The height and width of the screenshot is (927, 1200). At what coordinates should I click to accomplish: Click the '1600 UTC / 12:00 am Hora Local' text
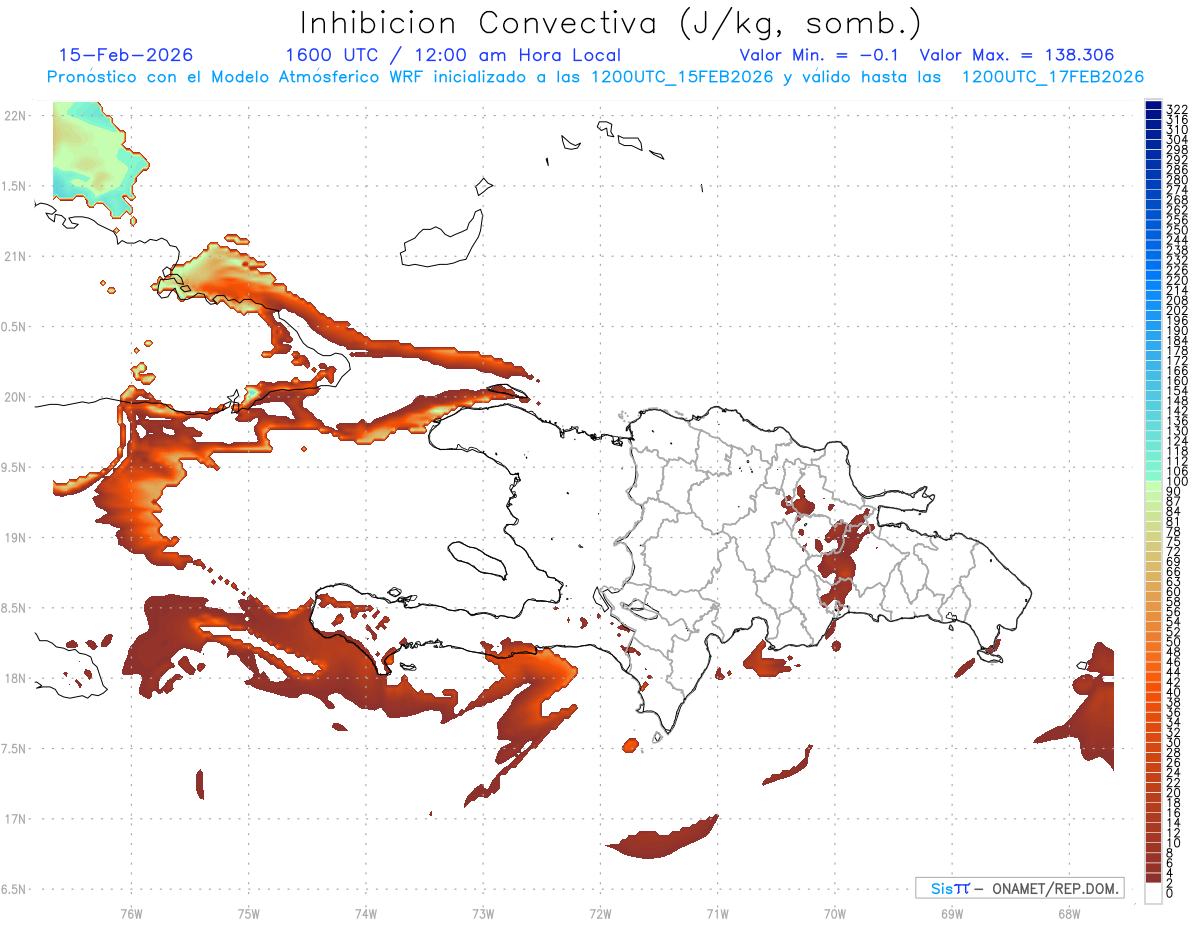452,56
